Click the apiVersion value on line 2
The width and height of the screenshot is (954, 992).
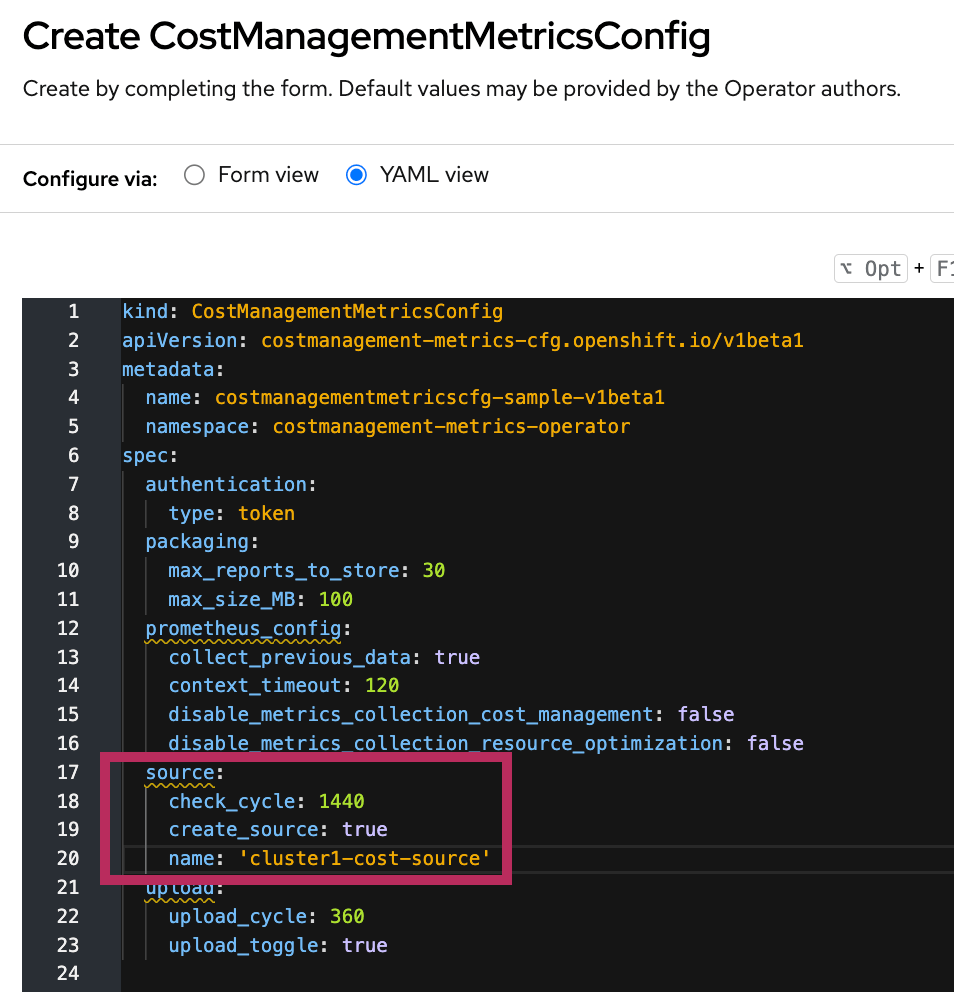[x=532, y=341]
